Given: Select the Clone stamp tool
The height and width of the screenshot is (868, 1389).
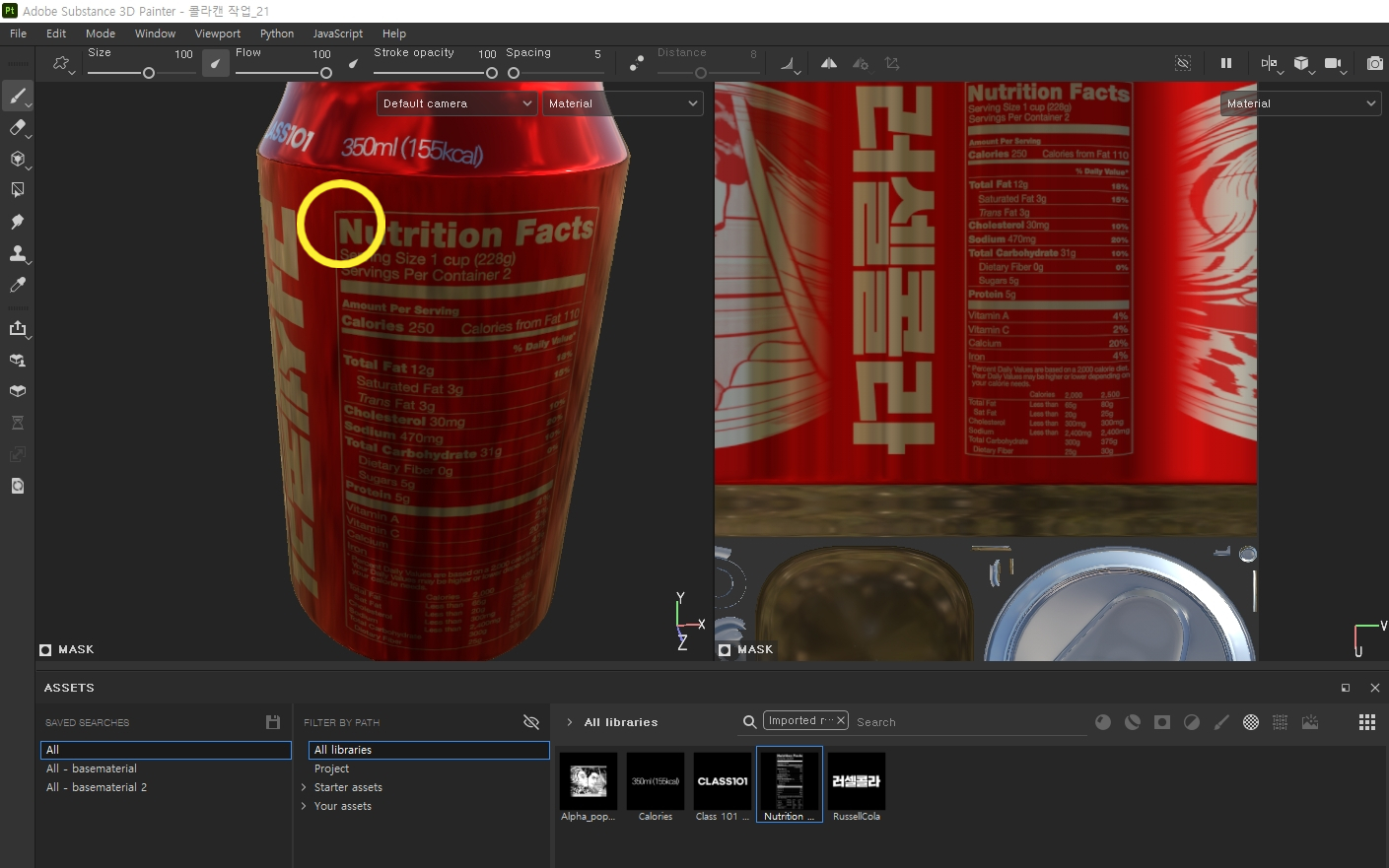Looking at the screenshot, I should point(17,253).
